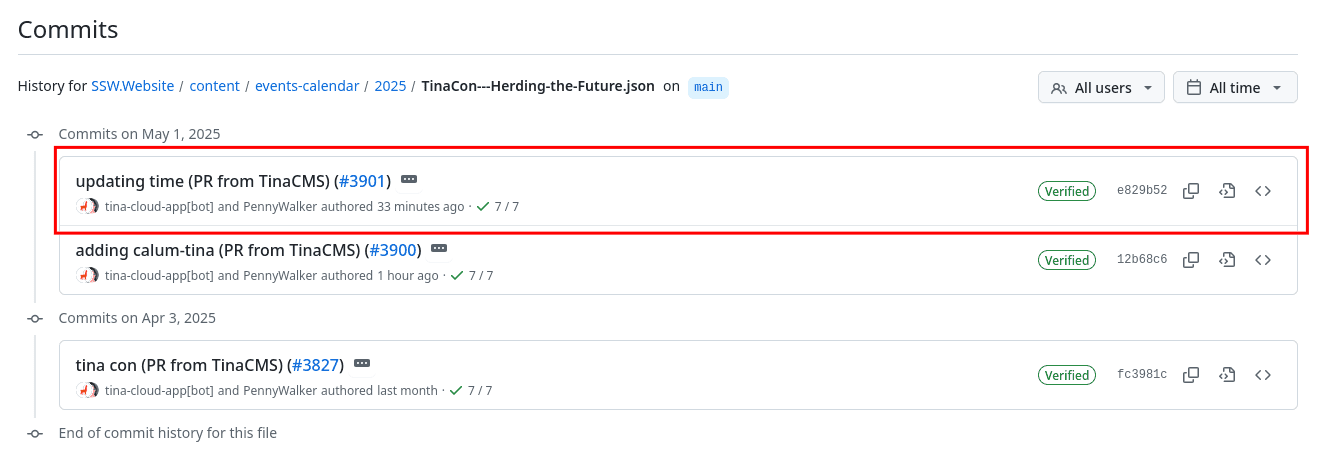Copy full SHA for commit fc3981c
Screen dimensions: 1327x476
[1191, 375]
